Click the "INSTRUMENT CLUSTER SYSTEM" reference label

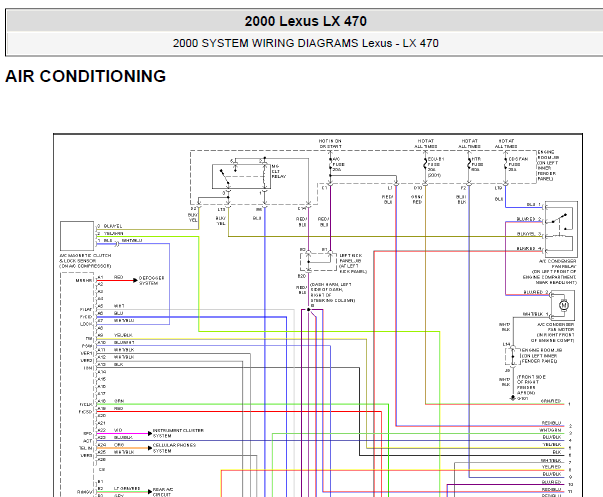(178, 433)
